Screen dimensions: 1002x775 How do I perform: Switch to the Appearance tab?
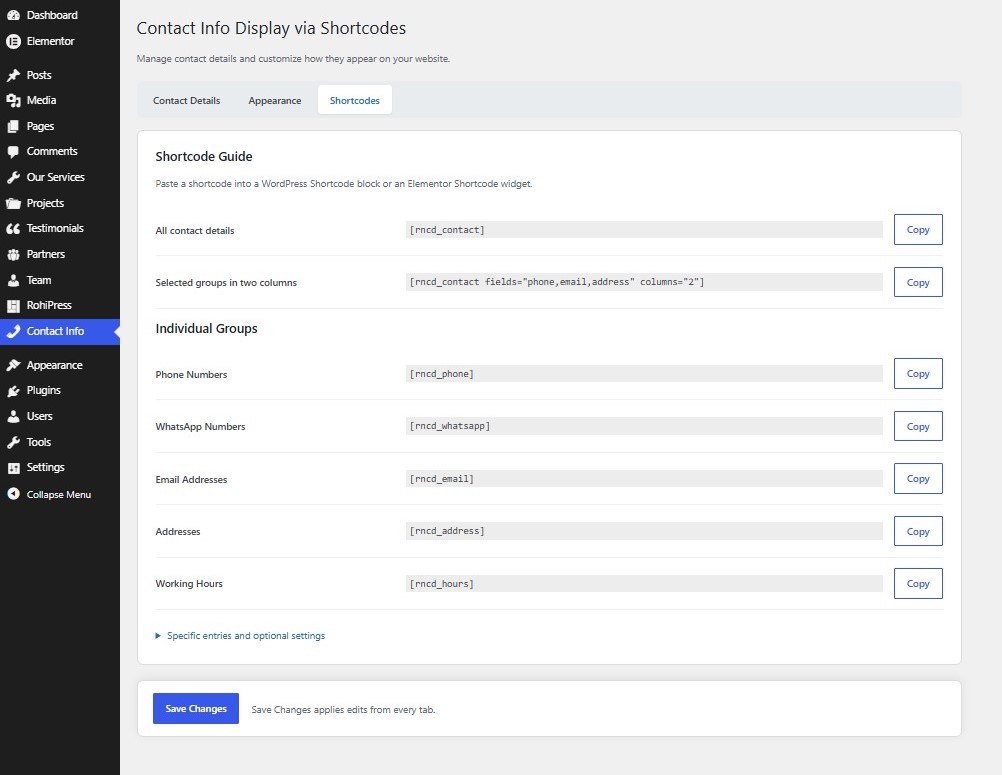(275, 100)
